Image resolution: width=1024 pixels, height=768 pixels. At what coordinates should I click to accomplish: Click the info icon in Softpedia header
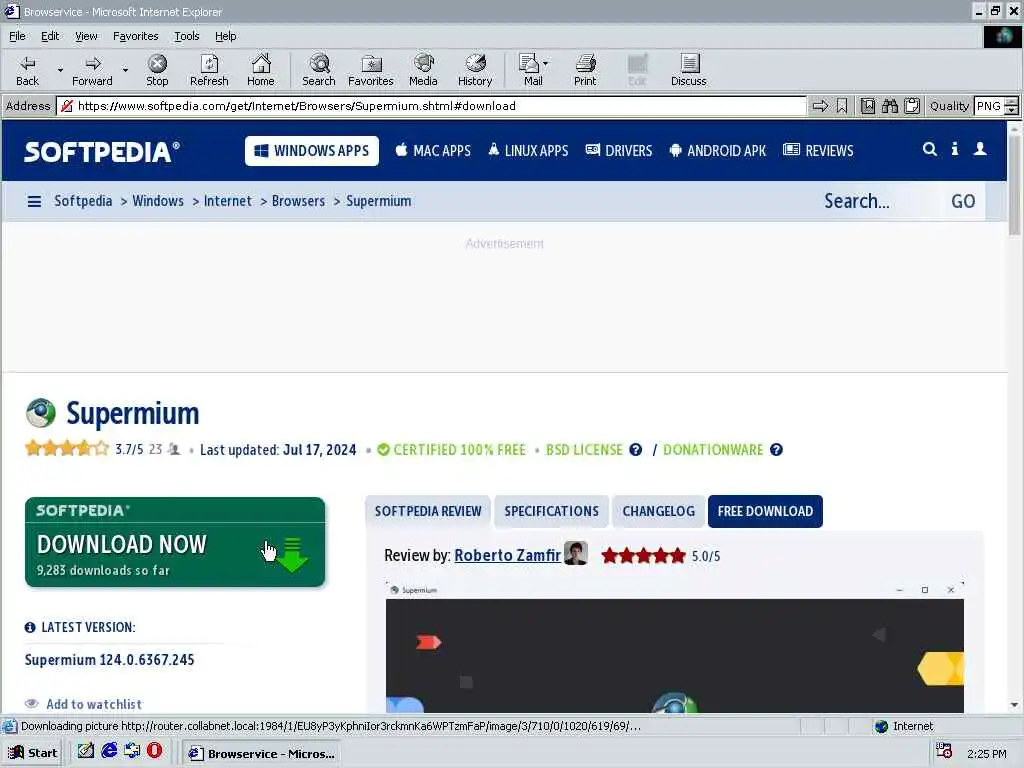pyautogui.click(x=955, y=149)
